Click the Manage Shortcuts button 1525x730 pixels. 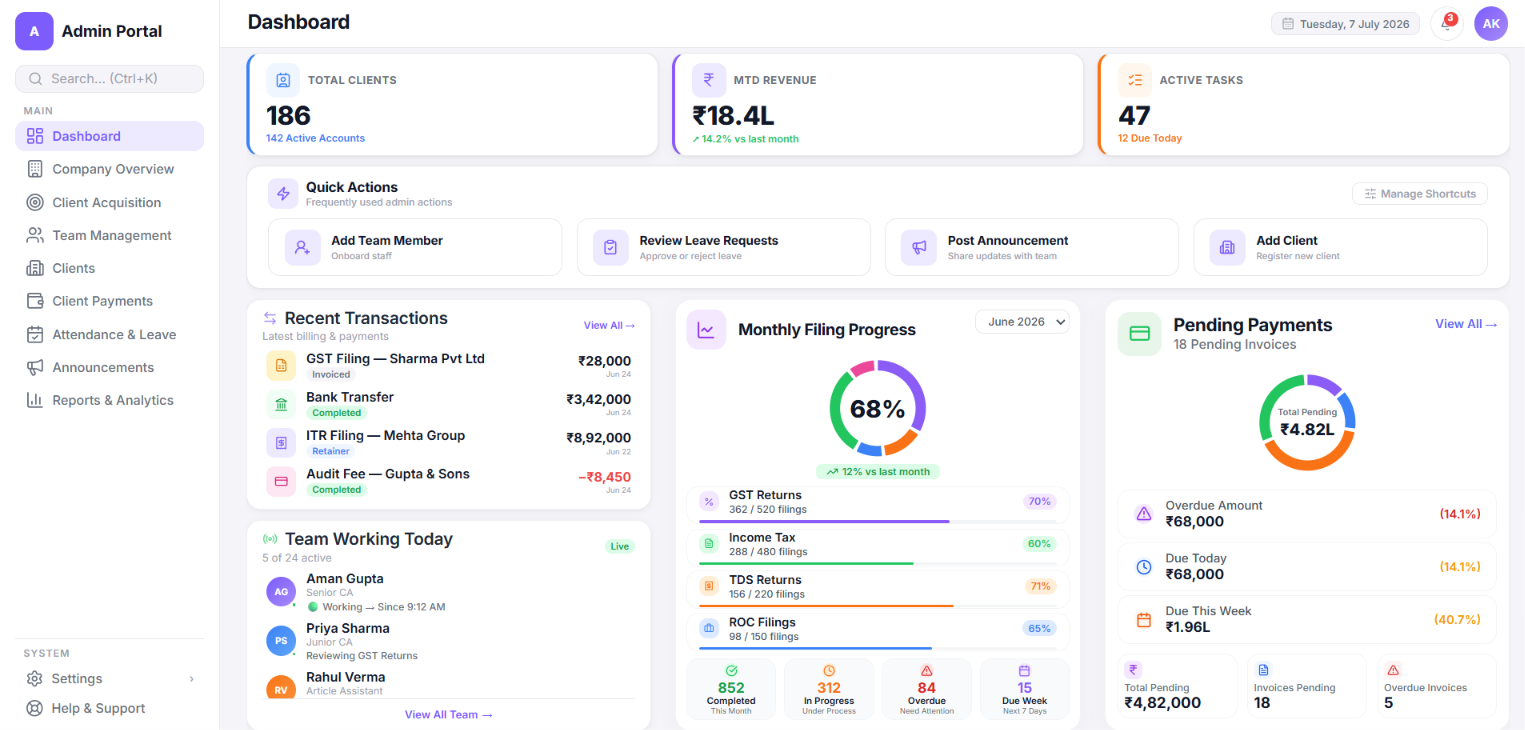click(x=1420, y=194)
